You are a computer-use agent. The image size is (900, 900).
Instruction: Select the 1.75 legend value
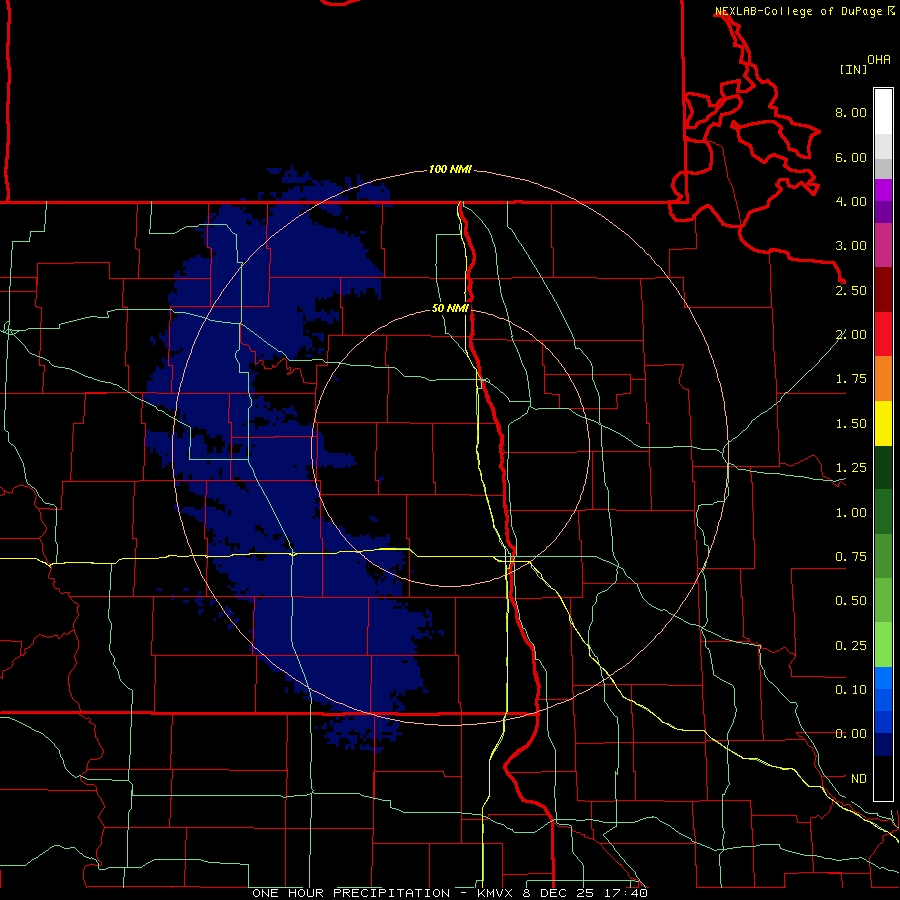coord(851,379)
